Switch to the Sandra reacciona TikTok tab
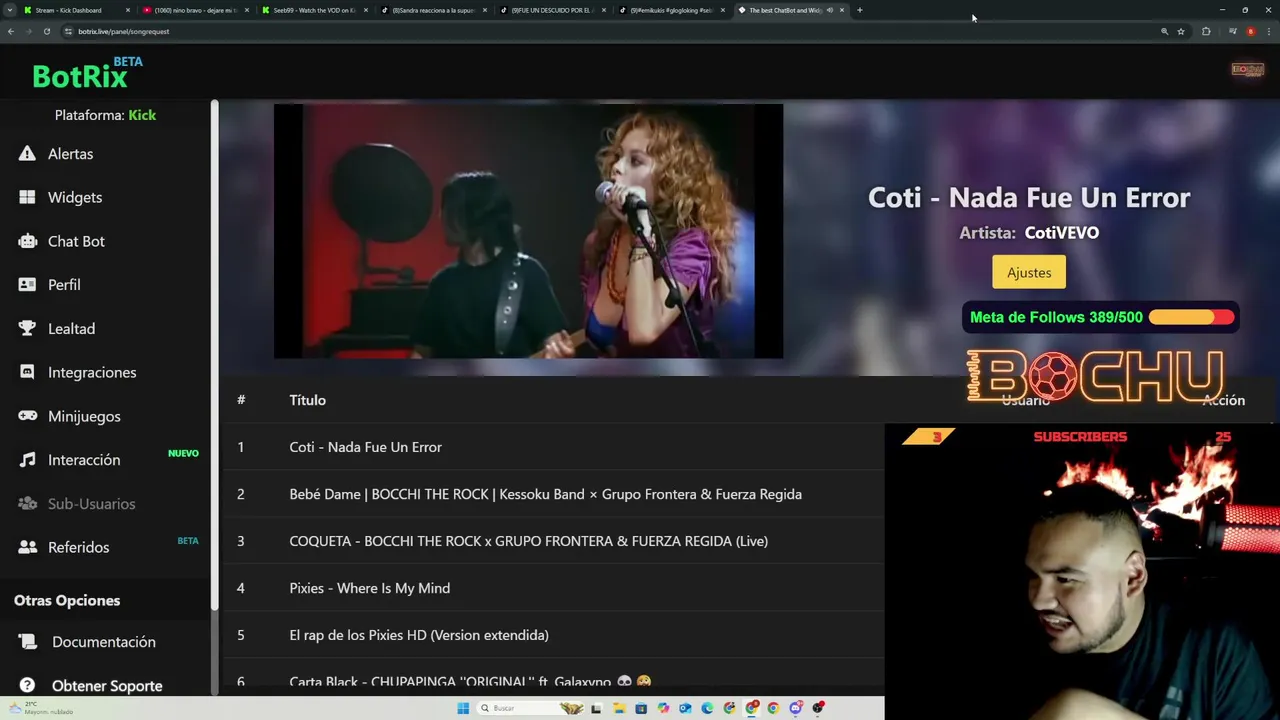 (432, 10)
